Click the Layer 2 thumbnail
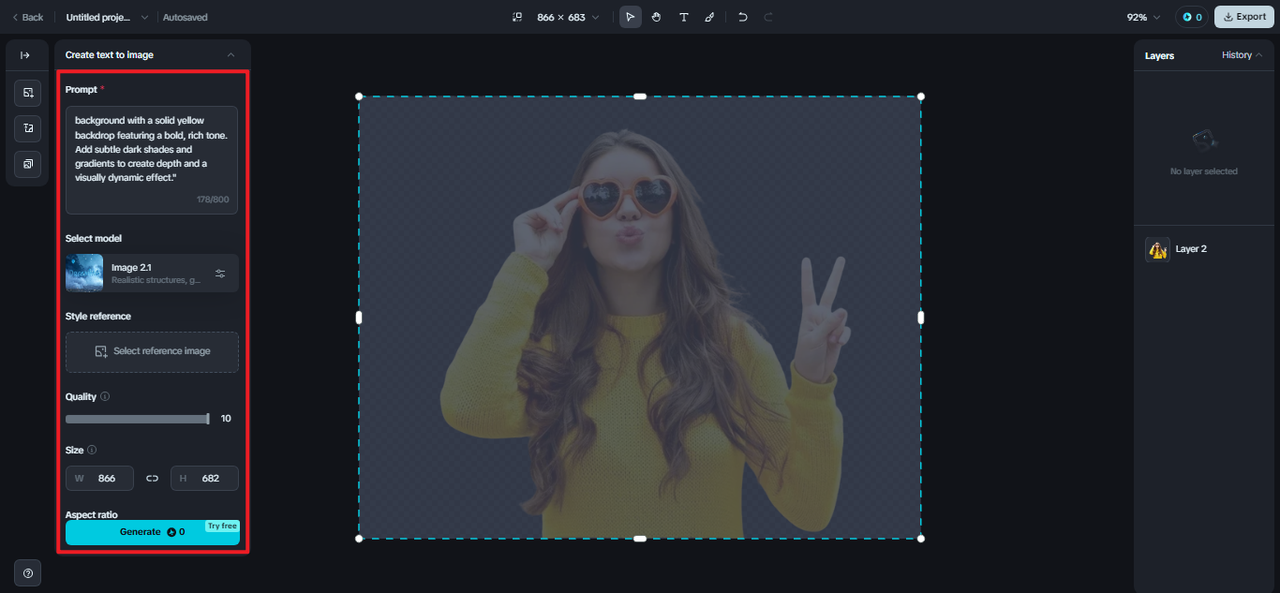This screenshot has height=593, width=1280. click(x=1158, y=249)
